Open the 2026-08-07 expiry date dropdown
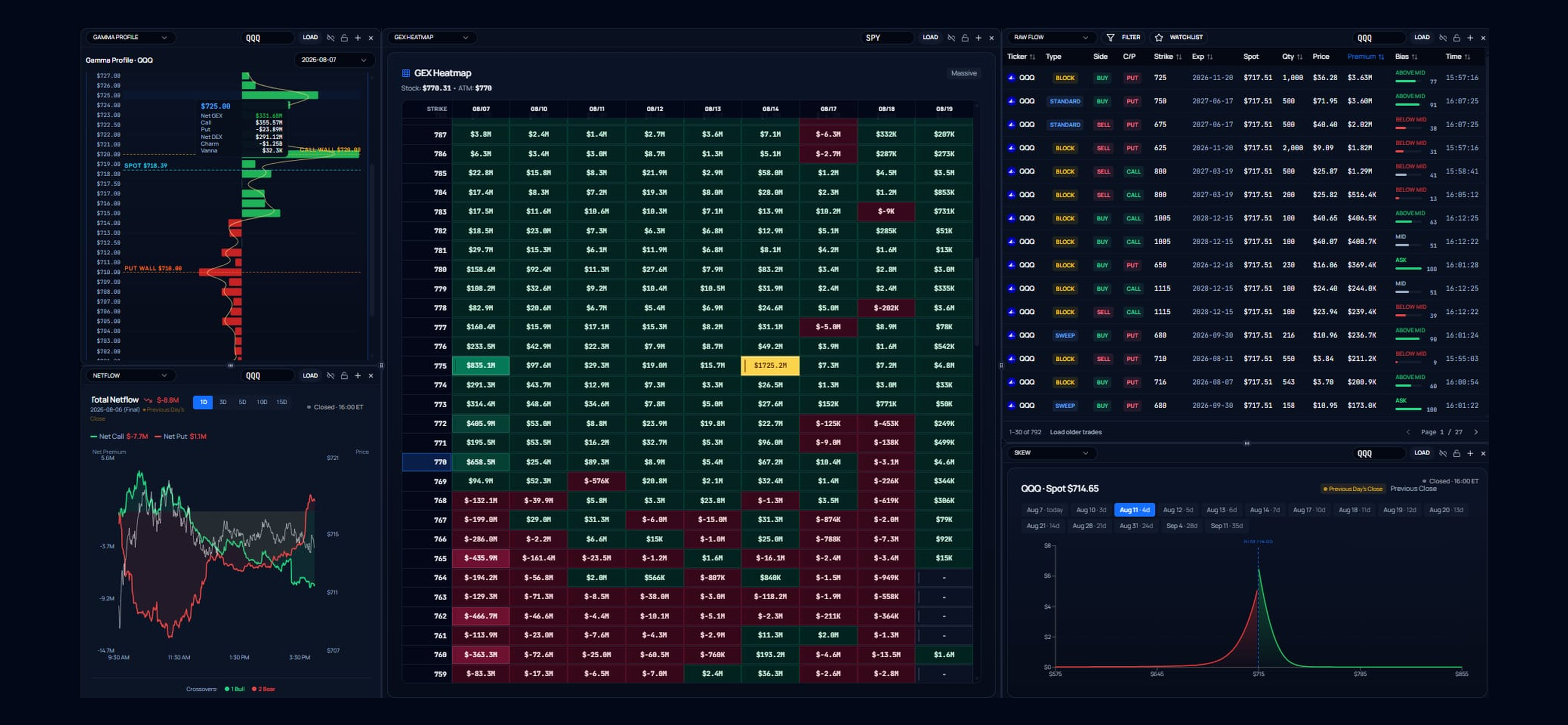This screenshot has height=725, width=1568. point(334,60)
